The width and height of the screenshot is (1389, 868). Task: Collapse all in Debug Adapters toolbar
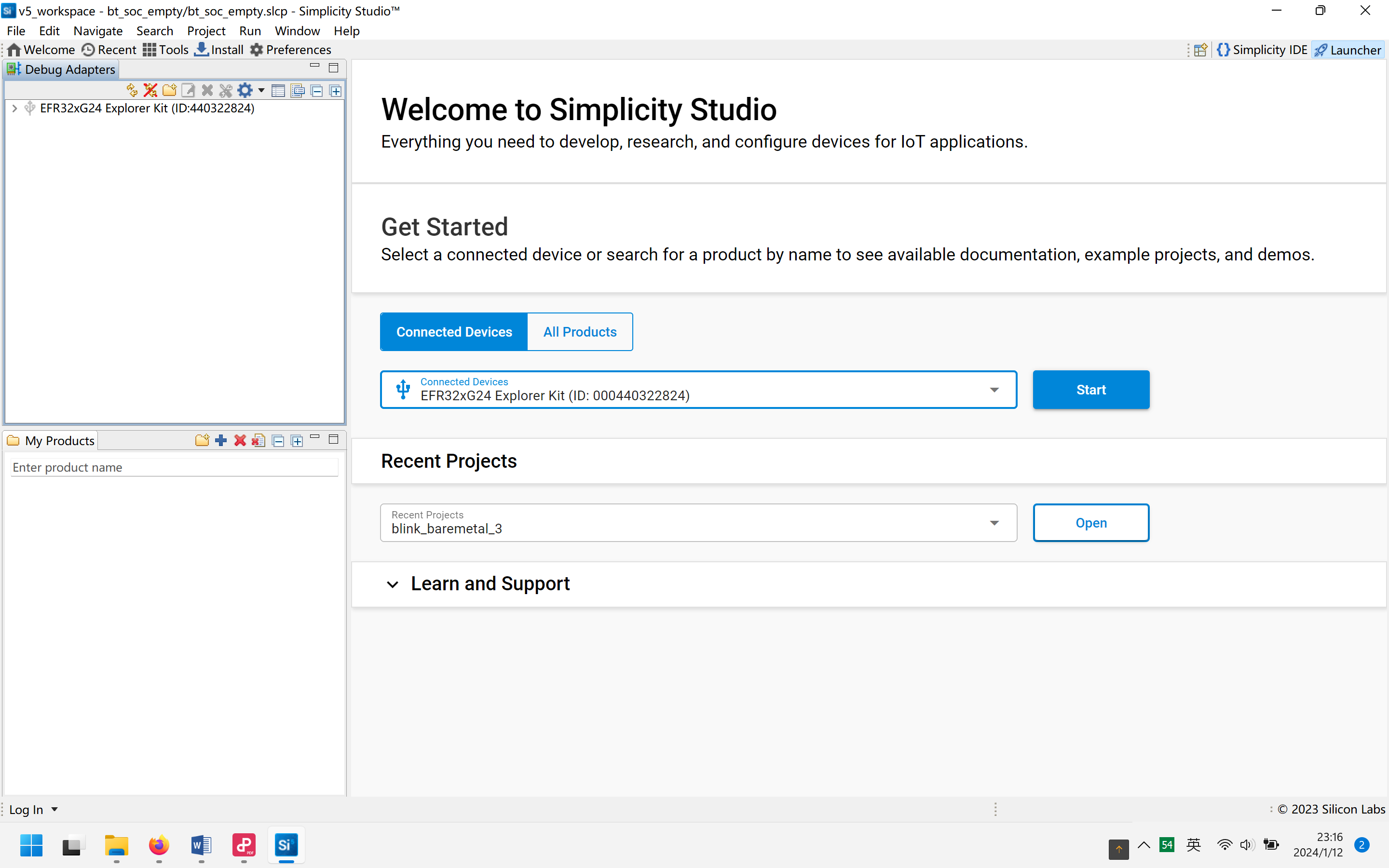pyautogui.click(x=316, y=91)
